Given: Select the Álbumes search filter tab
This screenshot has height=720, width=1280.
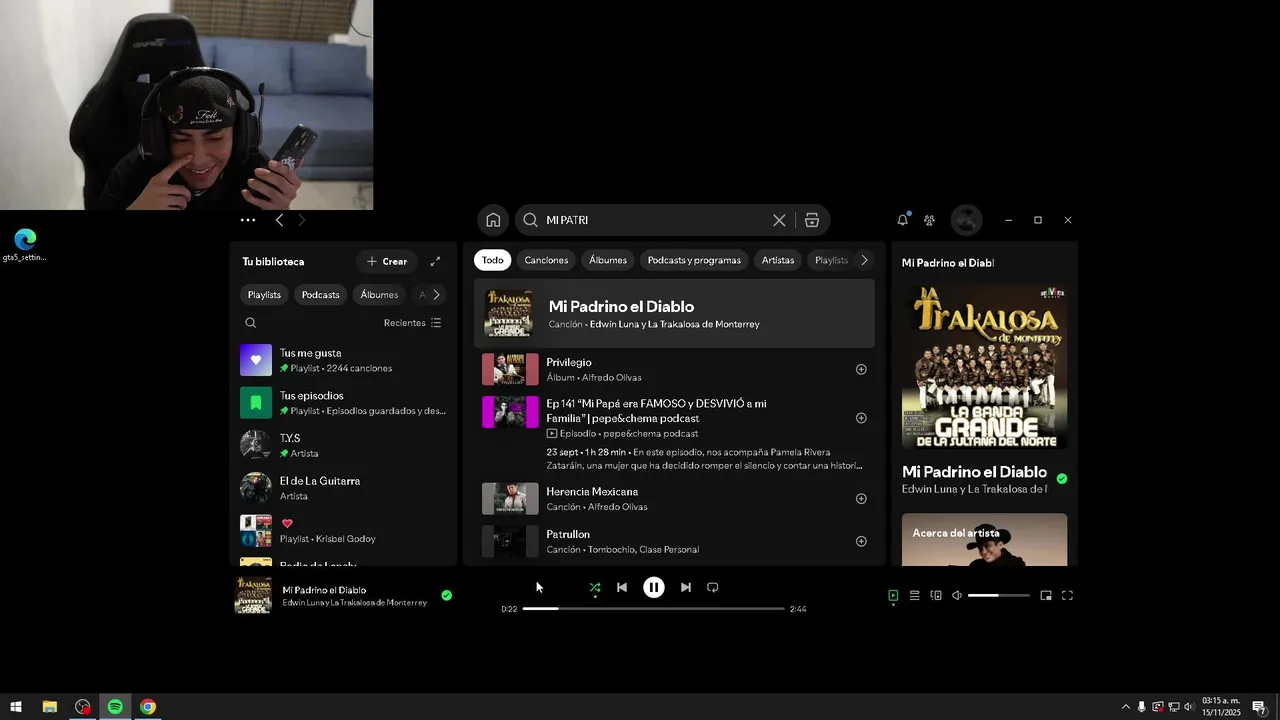Looking at the screenshot, I should [x=608, y=260].
